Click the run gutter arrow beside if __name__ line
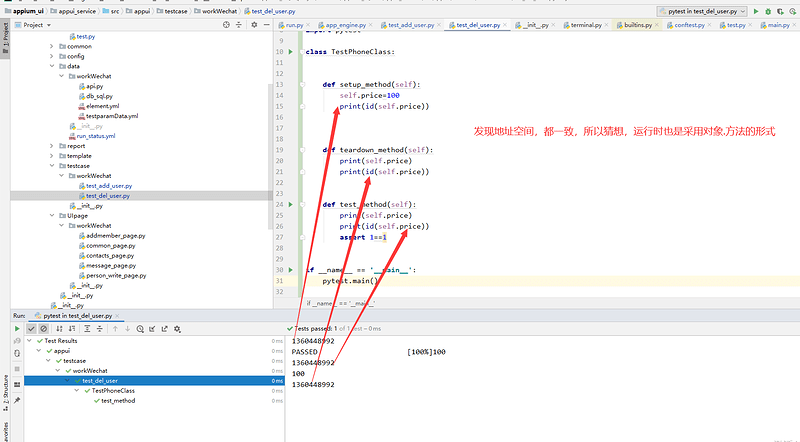 (290, 269)
